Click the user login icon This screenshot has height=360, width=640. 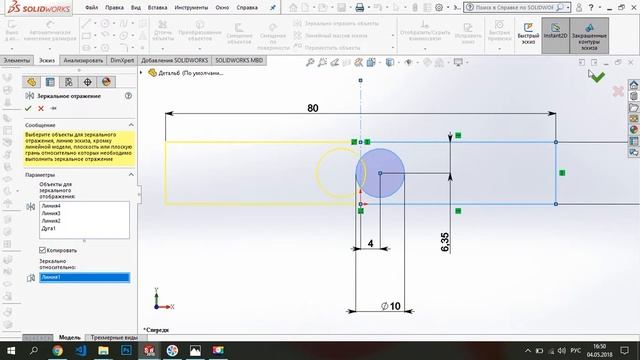[x=579, y=7]
